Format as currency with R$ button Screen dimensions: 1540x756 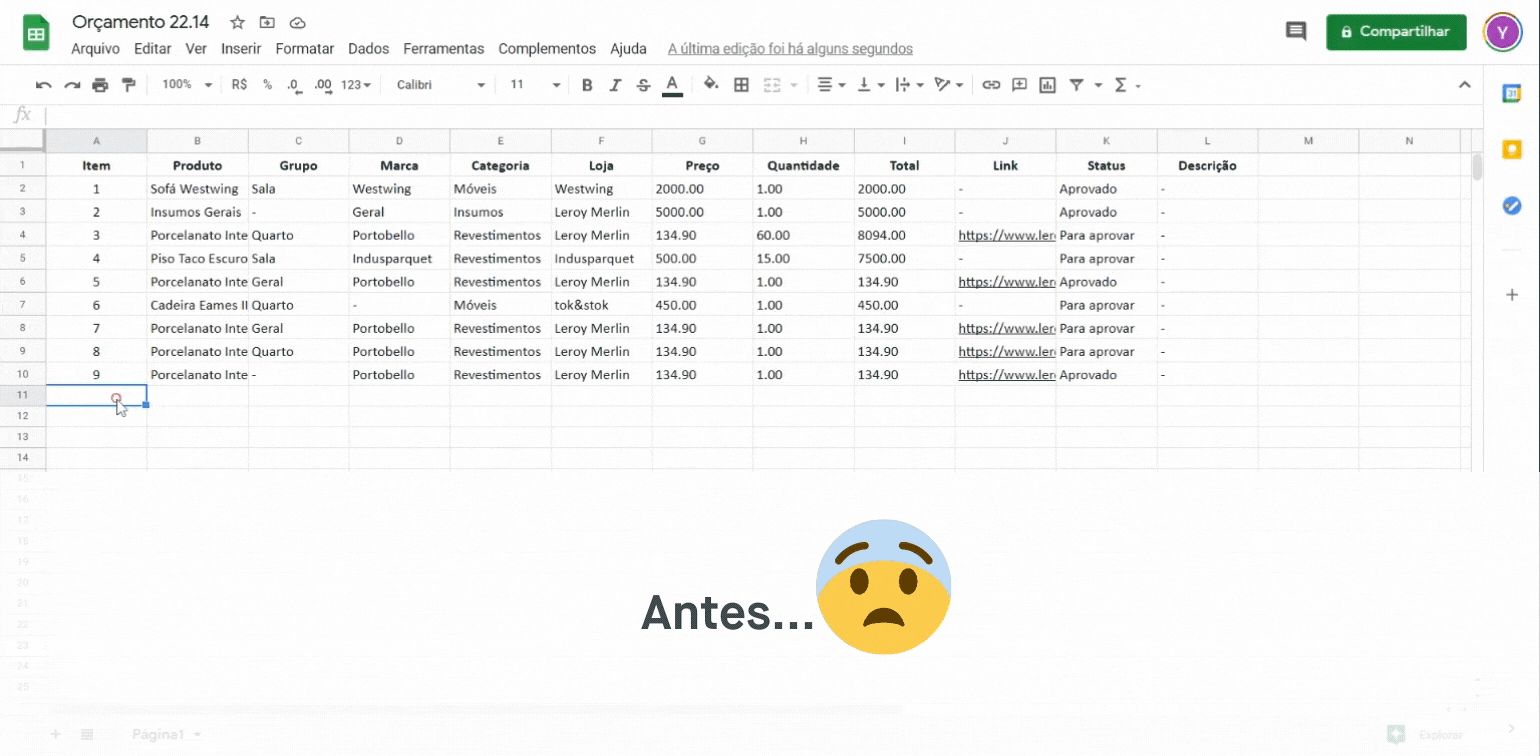[x=239, y=85]
